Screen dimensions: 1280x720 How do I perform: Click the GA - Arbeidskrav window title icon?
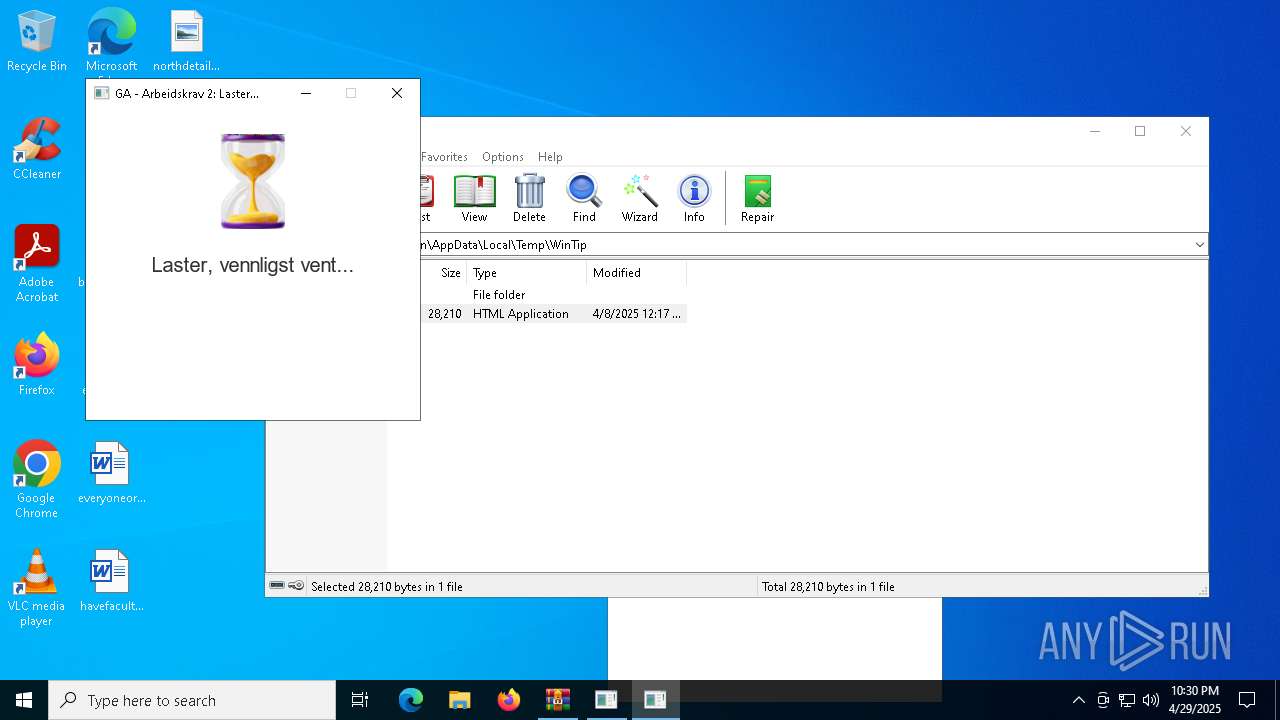(x=101, y=93)
